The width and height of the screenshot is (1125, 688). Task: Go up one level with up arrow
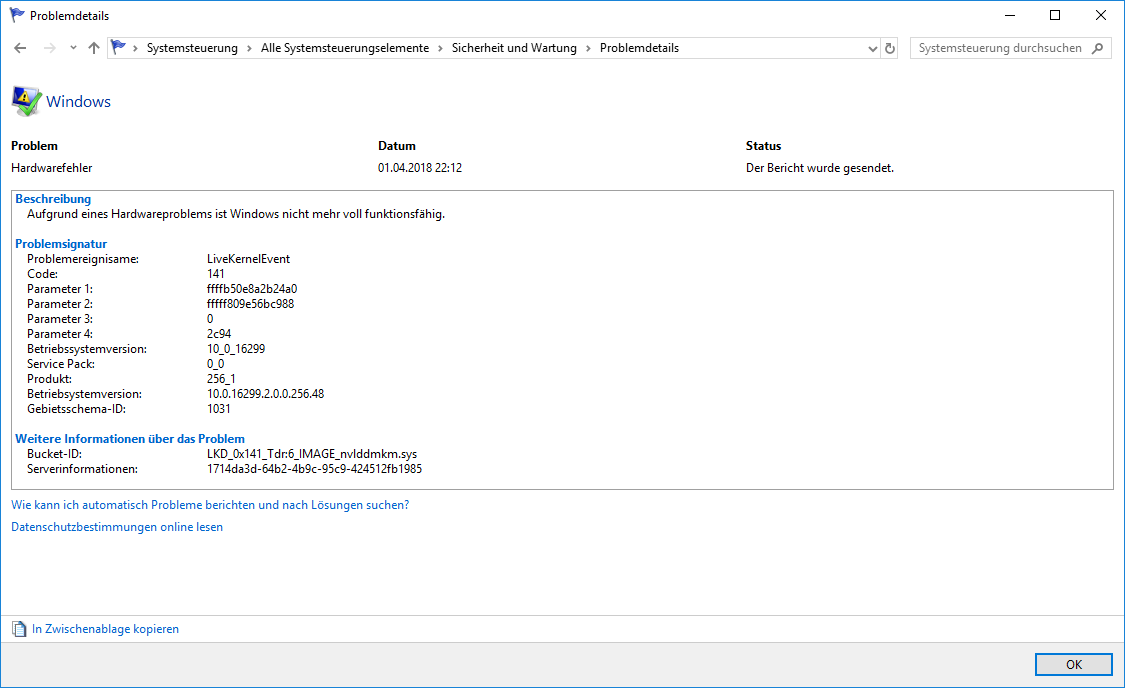pos(94,48)
